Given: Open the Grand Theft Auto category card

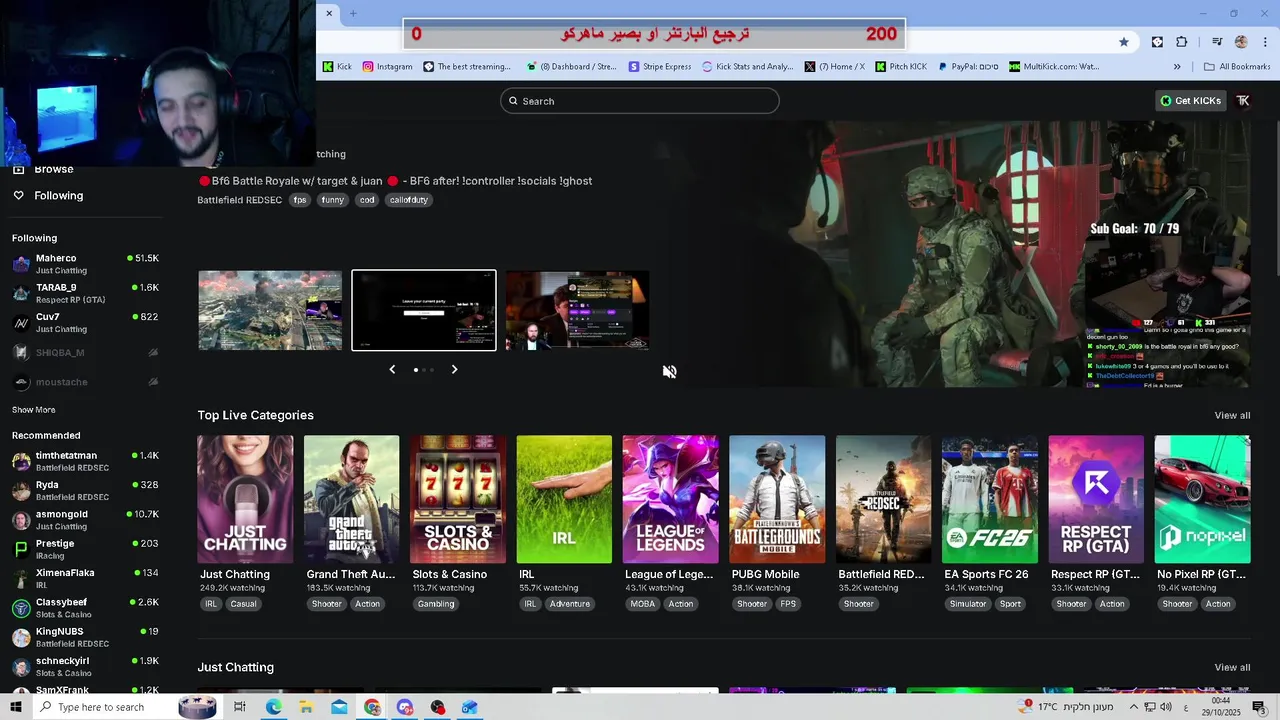Looking at the screenshot, I should (x=351, y=499).
